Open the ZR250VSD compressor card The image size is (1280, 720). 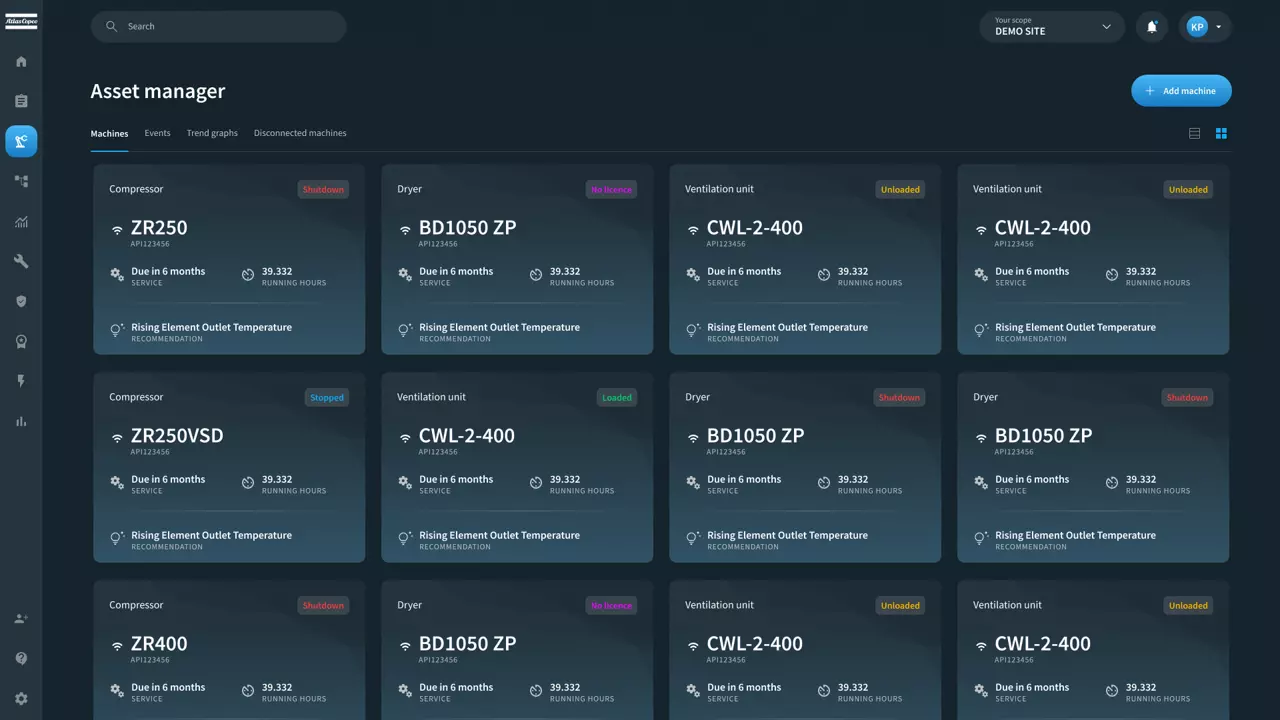tap(229, 467)
